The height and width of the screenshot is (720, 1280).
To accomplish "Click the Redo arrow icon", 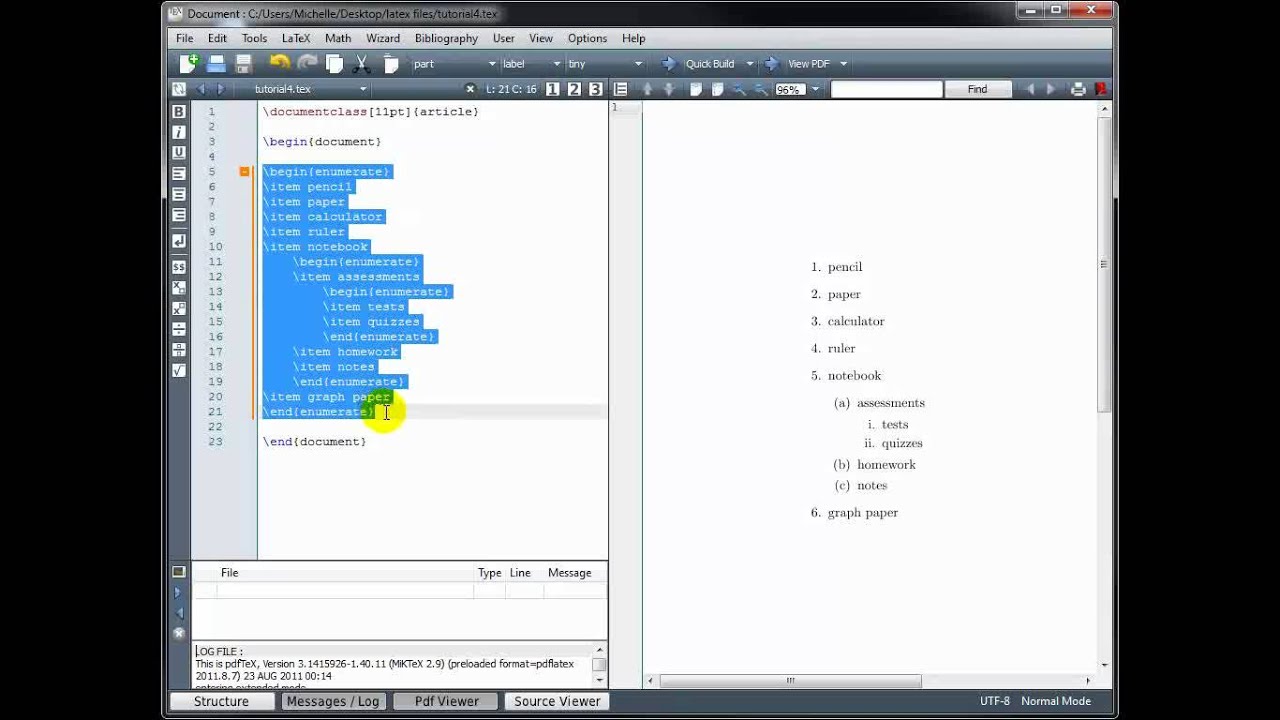I will point(307,64).
